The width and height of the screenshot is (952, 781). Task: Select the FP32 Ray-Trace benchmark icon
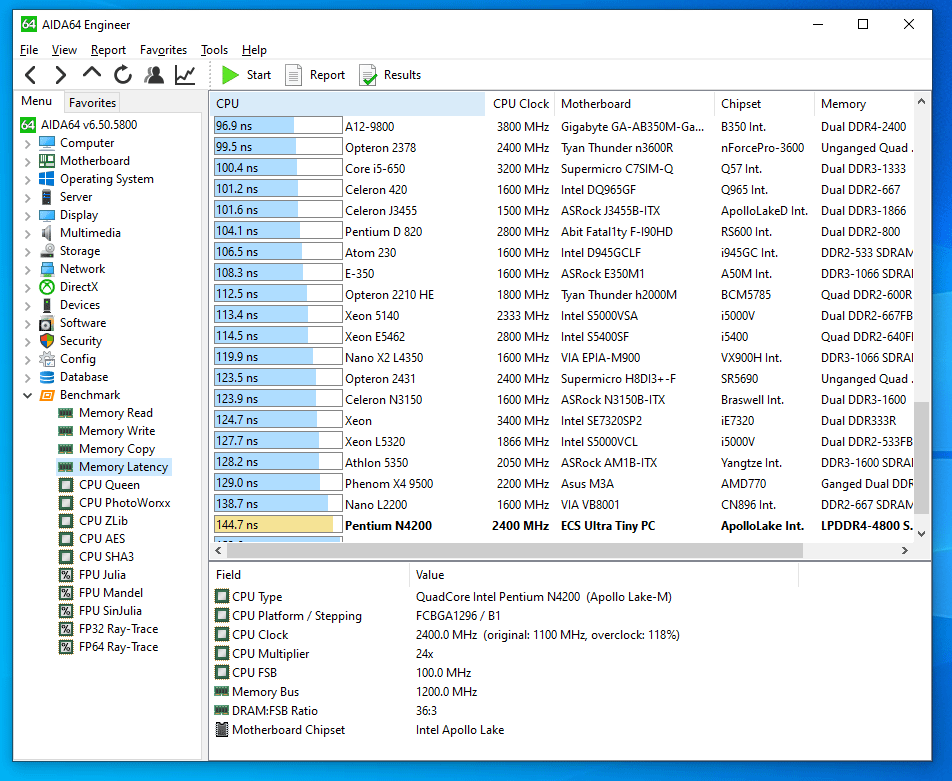coord(66,629)
